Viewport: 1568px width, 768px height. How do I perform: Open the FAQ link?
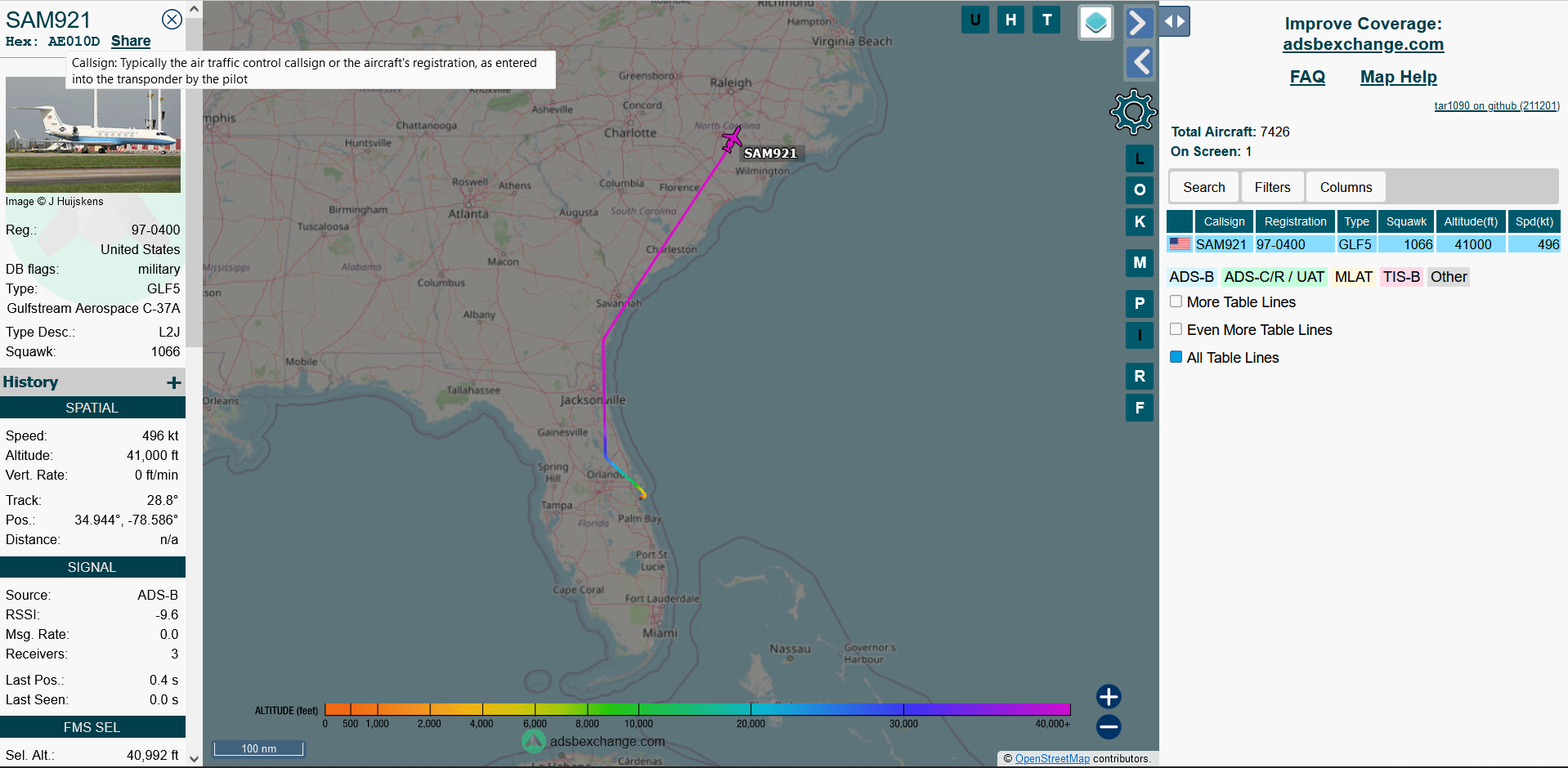click(1307, 77)
